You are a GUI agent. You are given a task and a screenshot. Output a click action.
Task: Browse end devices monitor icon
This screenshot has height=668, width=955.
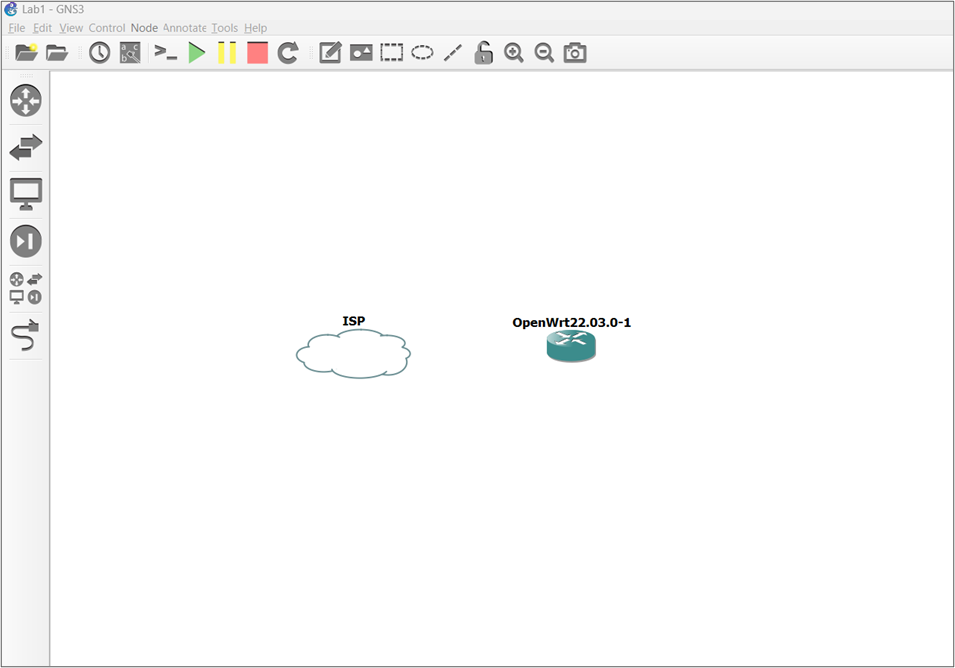(26, 194)
